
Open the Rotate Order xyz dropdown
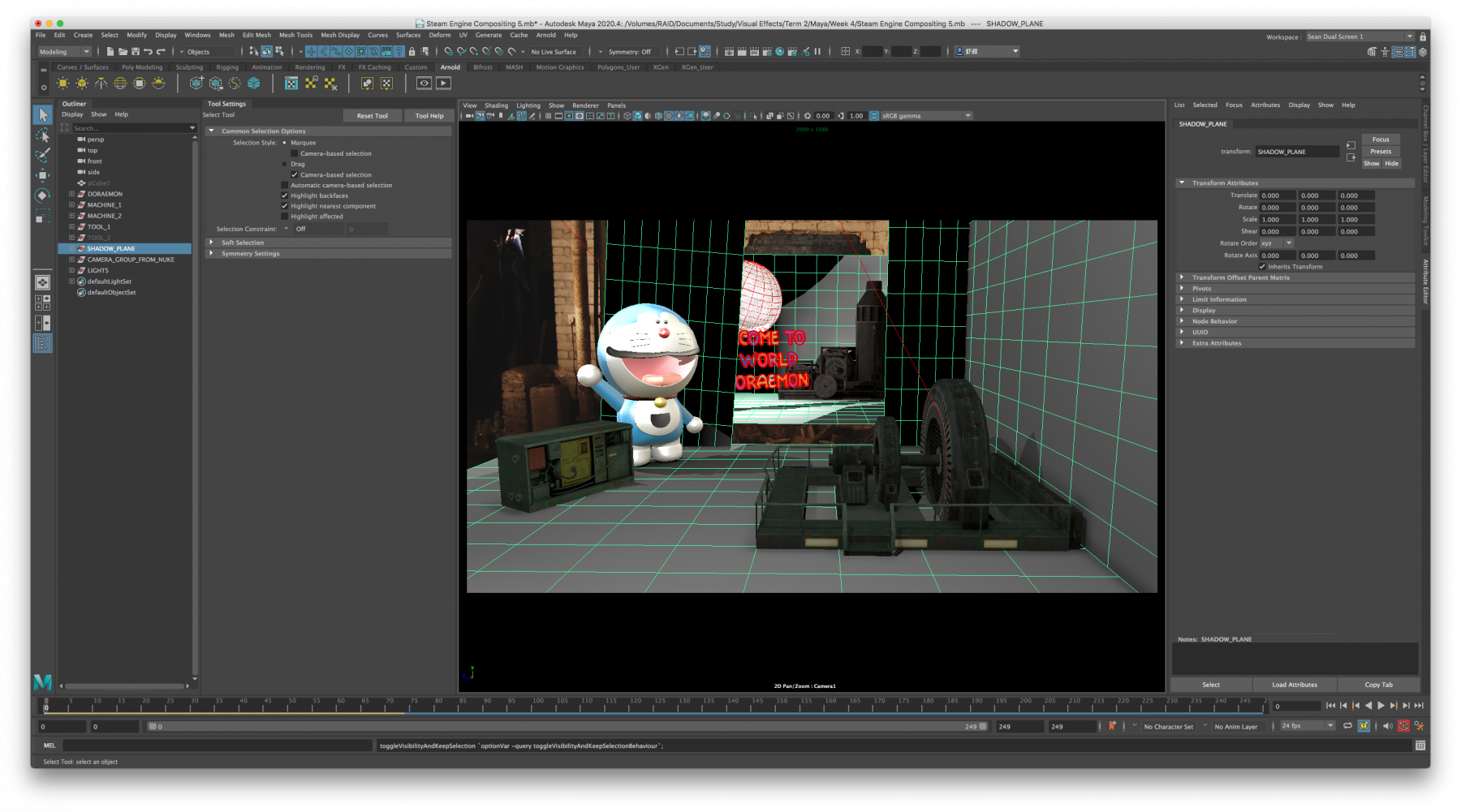1277,243
